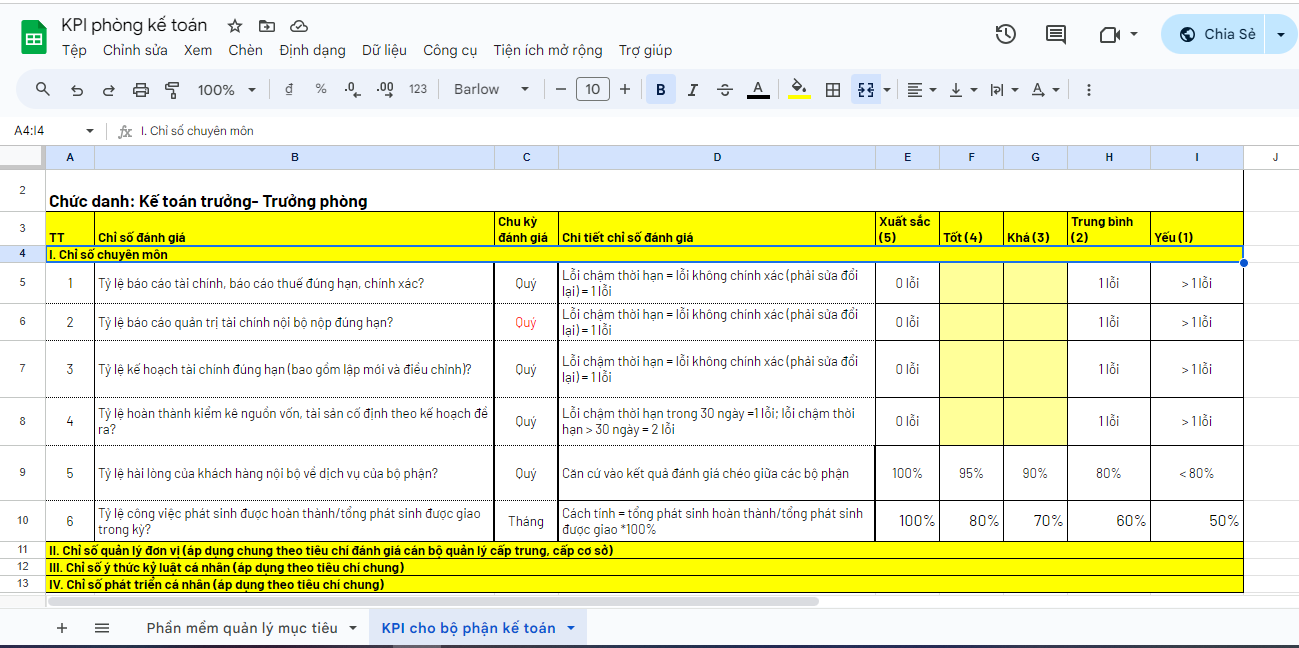1299x648 pixels.
Task: Click the print icon in toolbar
Action: tap(140, 90)
